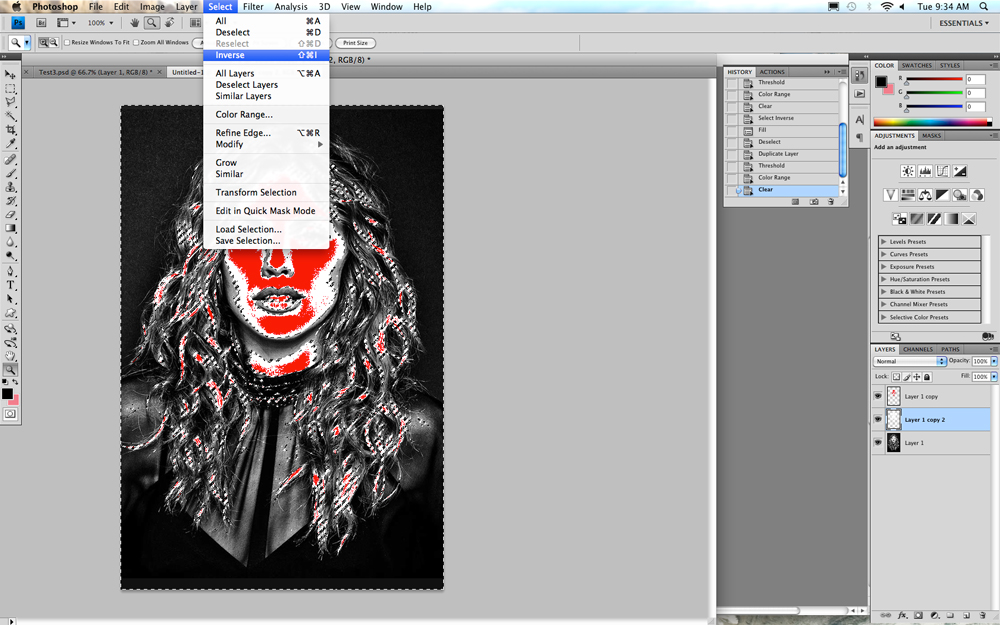Expand Curves Presets list
This screenshot has height=625, width=1000.
click(883, 254)
